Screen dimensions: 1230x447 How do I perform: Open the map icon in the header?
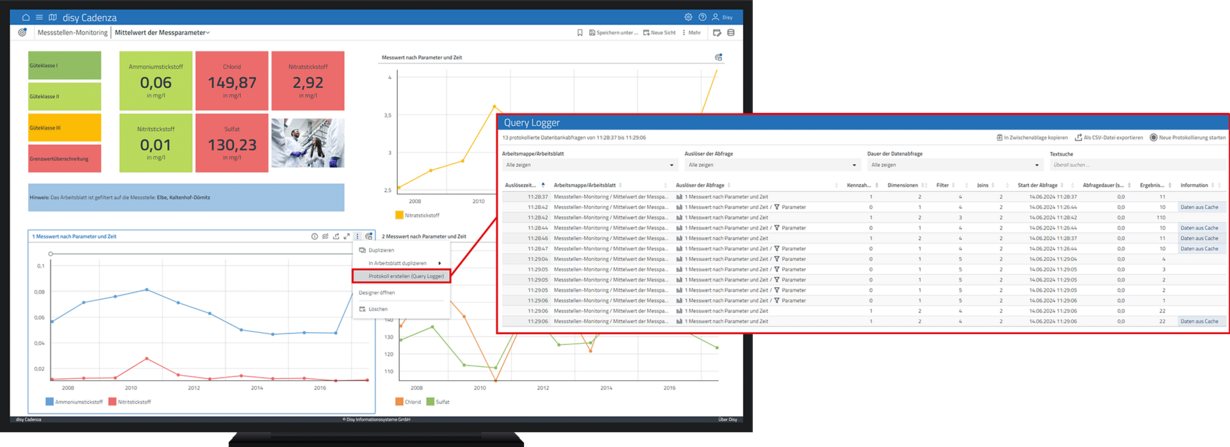pos(52,17)
